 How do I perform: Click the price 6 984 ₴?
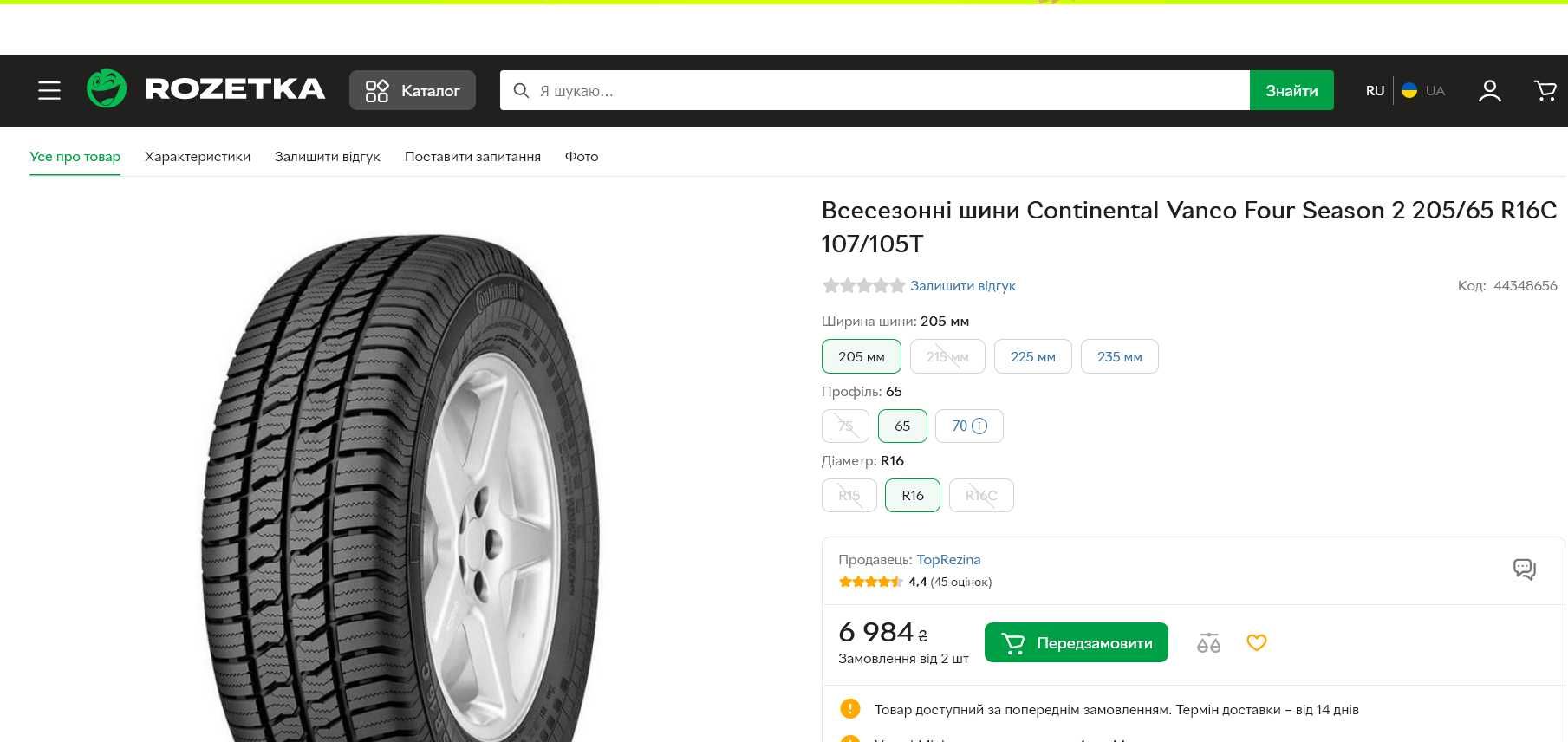[x=883, y=632]
